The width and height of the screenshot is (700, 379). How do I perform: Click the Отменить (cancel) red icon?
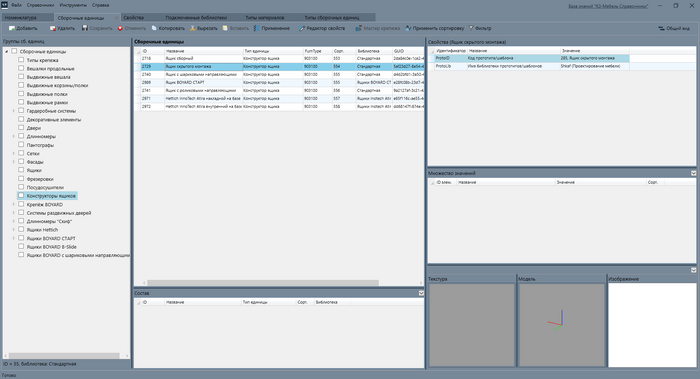(x=120, y=28)
